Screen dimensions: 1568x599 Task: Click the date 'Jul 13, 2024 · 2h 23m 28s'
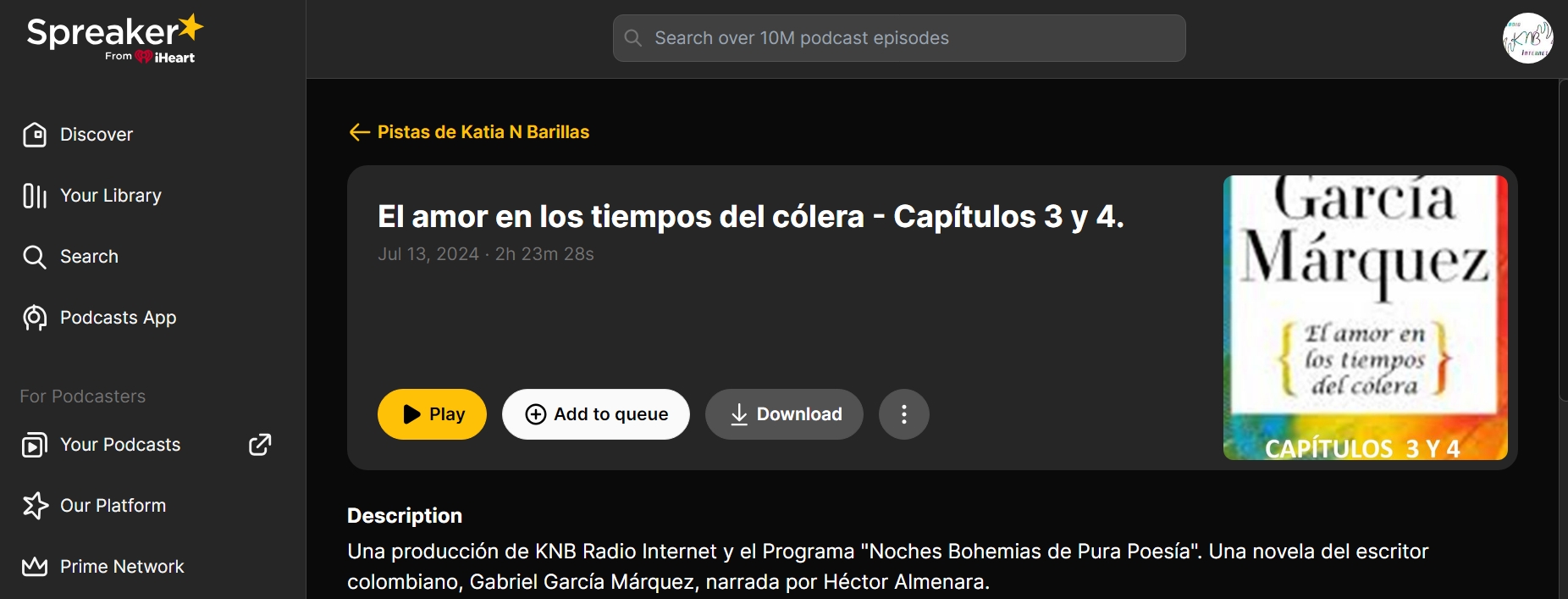tap(486, 254)
